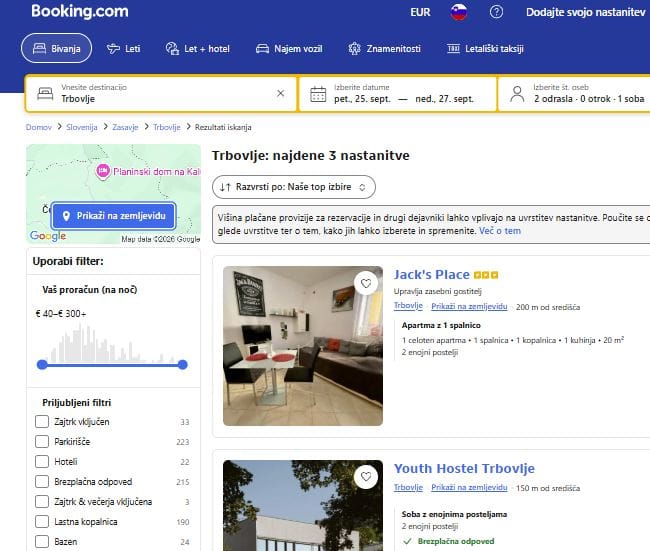Open the check-out date ned., 27. sept.
Image resolution: width=650 pixels, height=551 pixels.
(444, 99)
